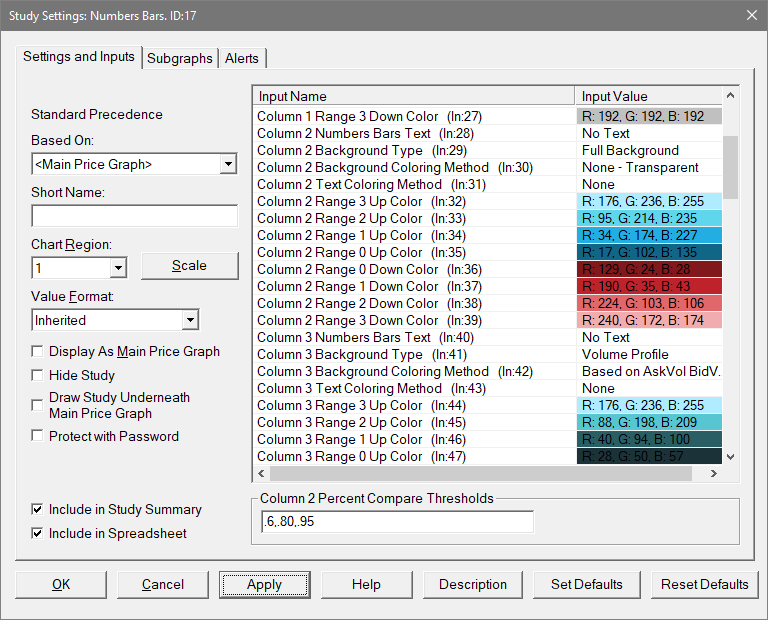The height and width of the screenshot is (620, 768).
Task: Open the Chart Region dropdown
Action: click(x=118, y=268)
